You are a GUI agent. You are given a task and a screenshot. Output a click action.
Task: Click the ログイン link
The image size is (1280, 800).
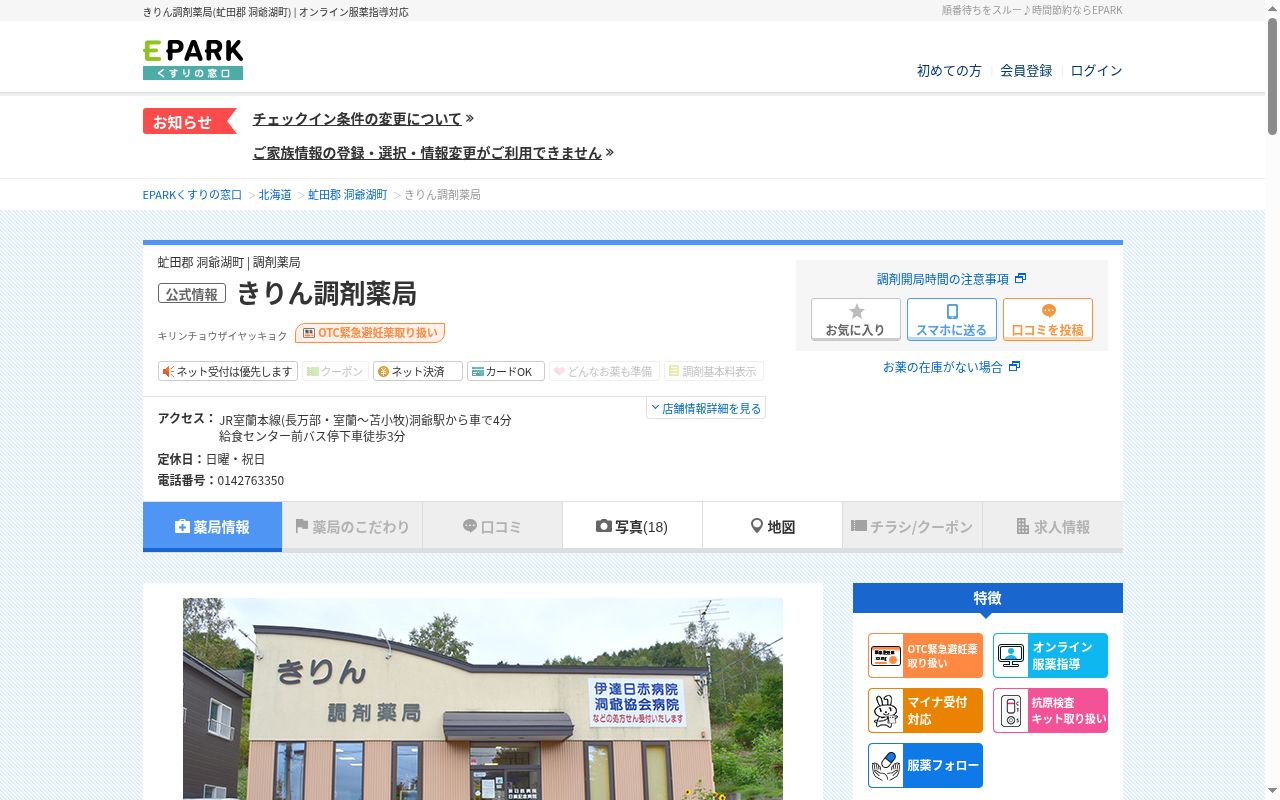pyautogui.click(x=1096, y=71)
